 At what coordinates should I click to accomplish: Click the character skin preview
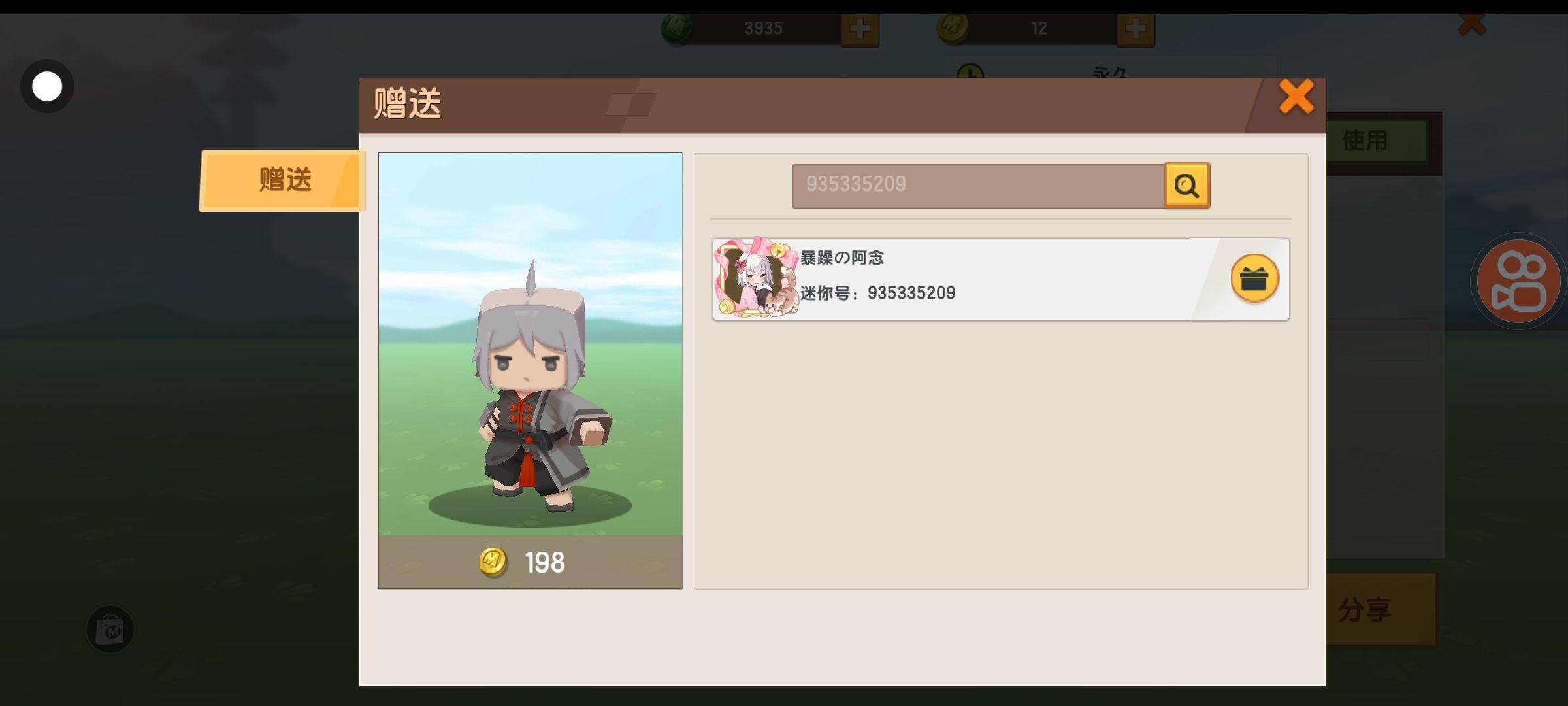[x=531, y=345]
